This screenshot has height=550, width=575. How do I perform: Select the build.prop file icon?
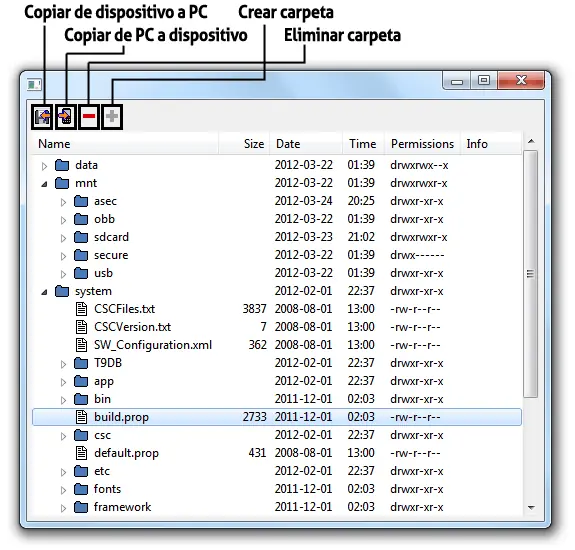click(81, 417)
